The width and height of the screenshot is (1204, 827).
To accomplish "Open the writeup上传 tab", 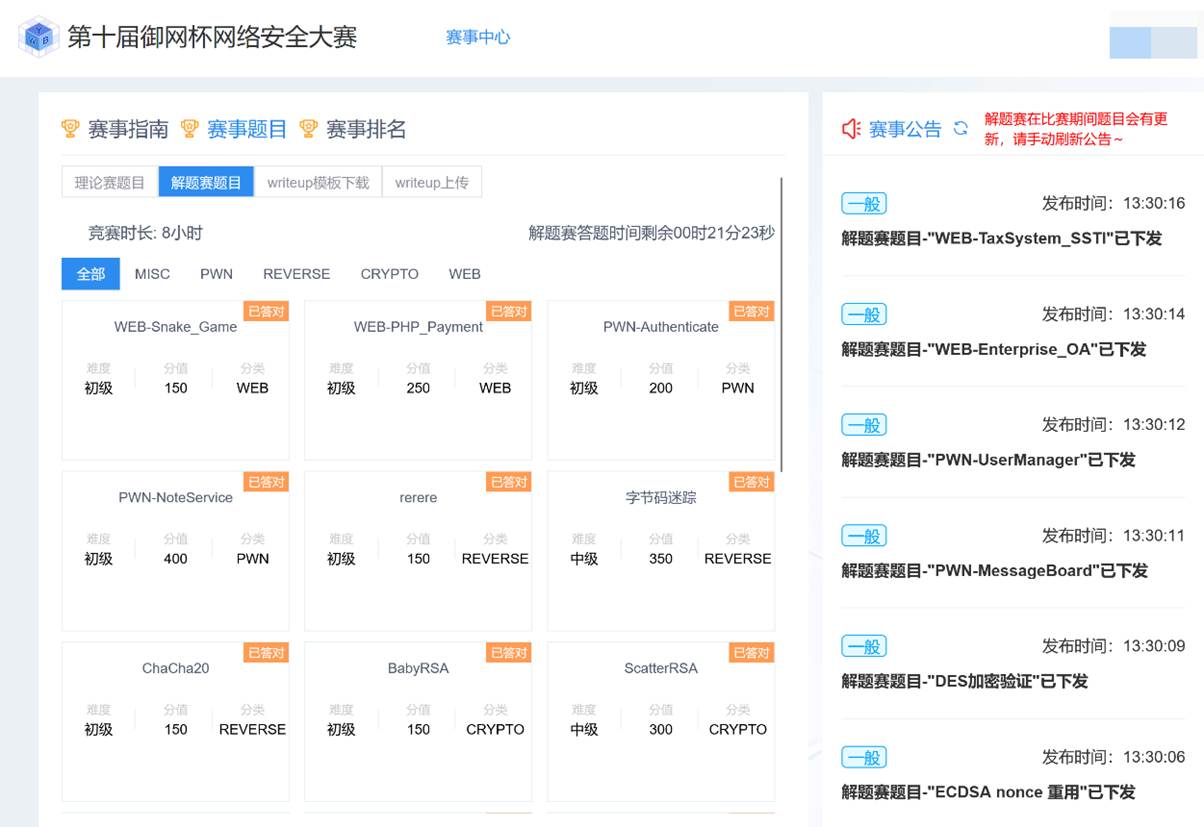I will pos(432,182).
